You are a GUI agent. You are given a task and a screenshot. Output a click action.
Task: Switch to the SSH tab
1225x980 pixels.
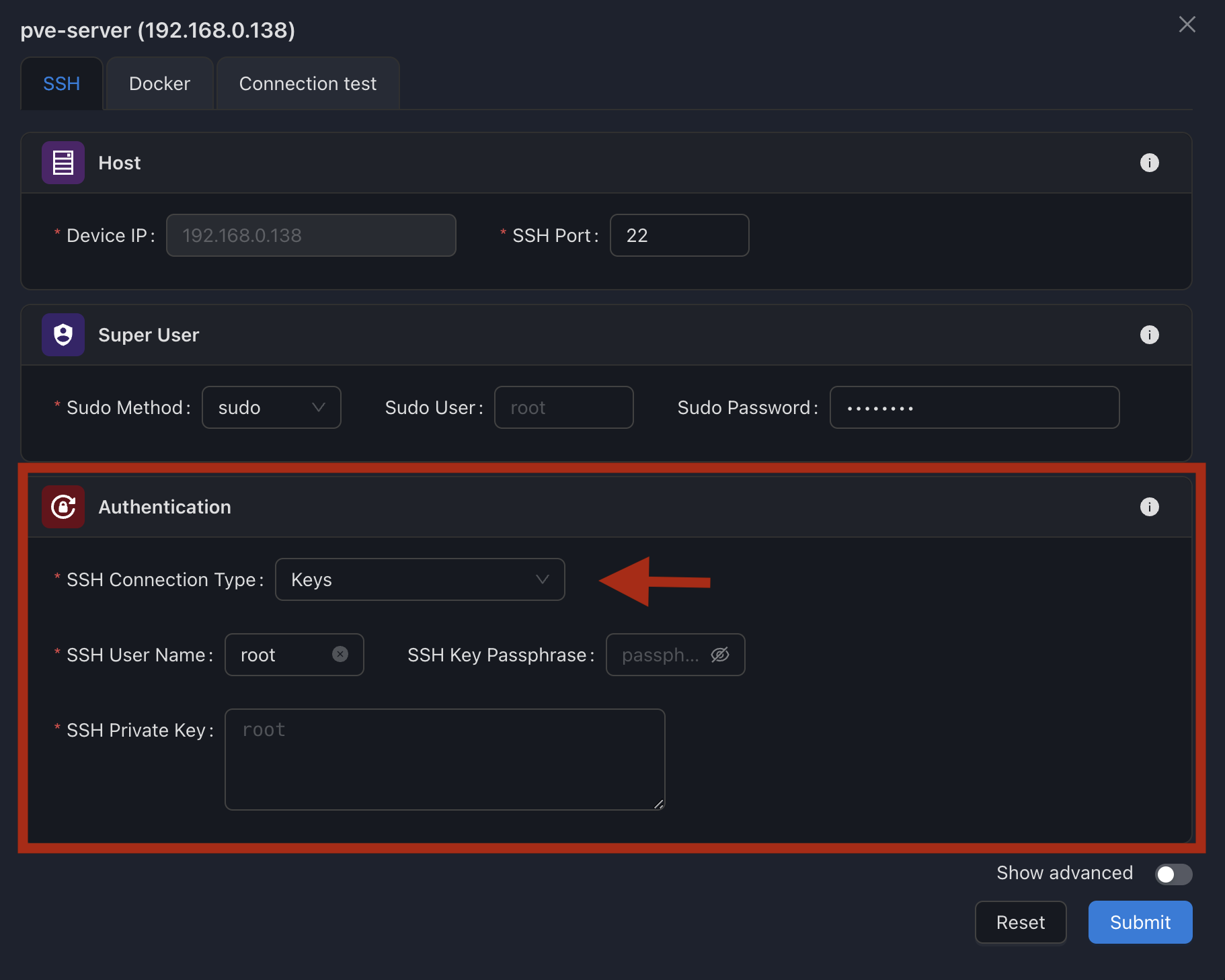62,83
